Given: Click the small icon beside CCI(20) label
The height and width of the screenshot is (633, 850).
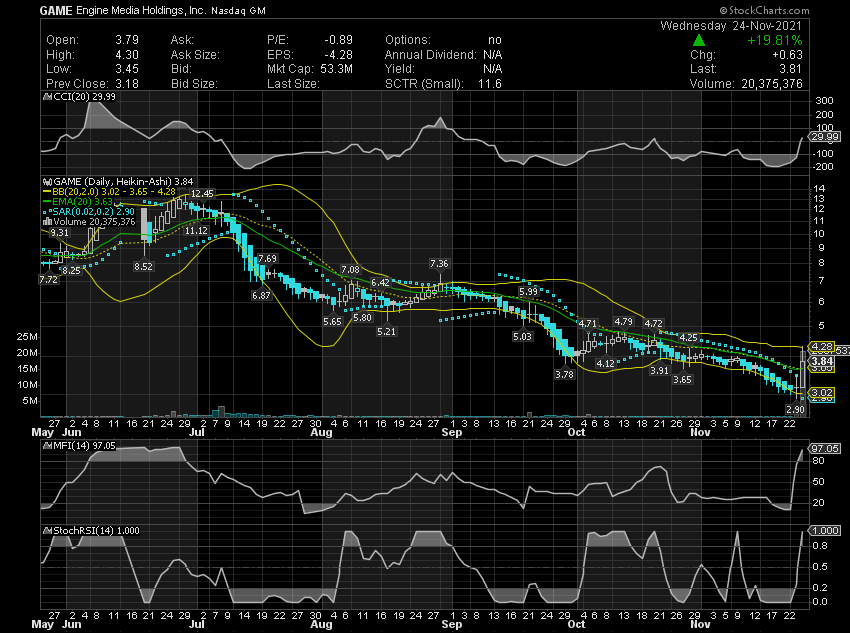Looking at the screenshot, I should [x=47, y=96].
